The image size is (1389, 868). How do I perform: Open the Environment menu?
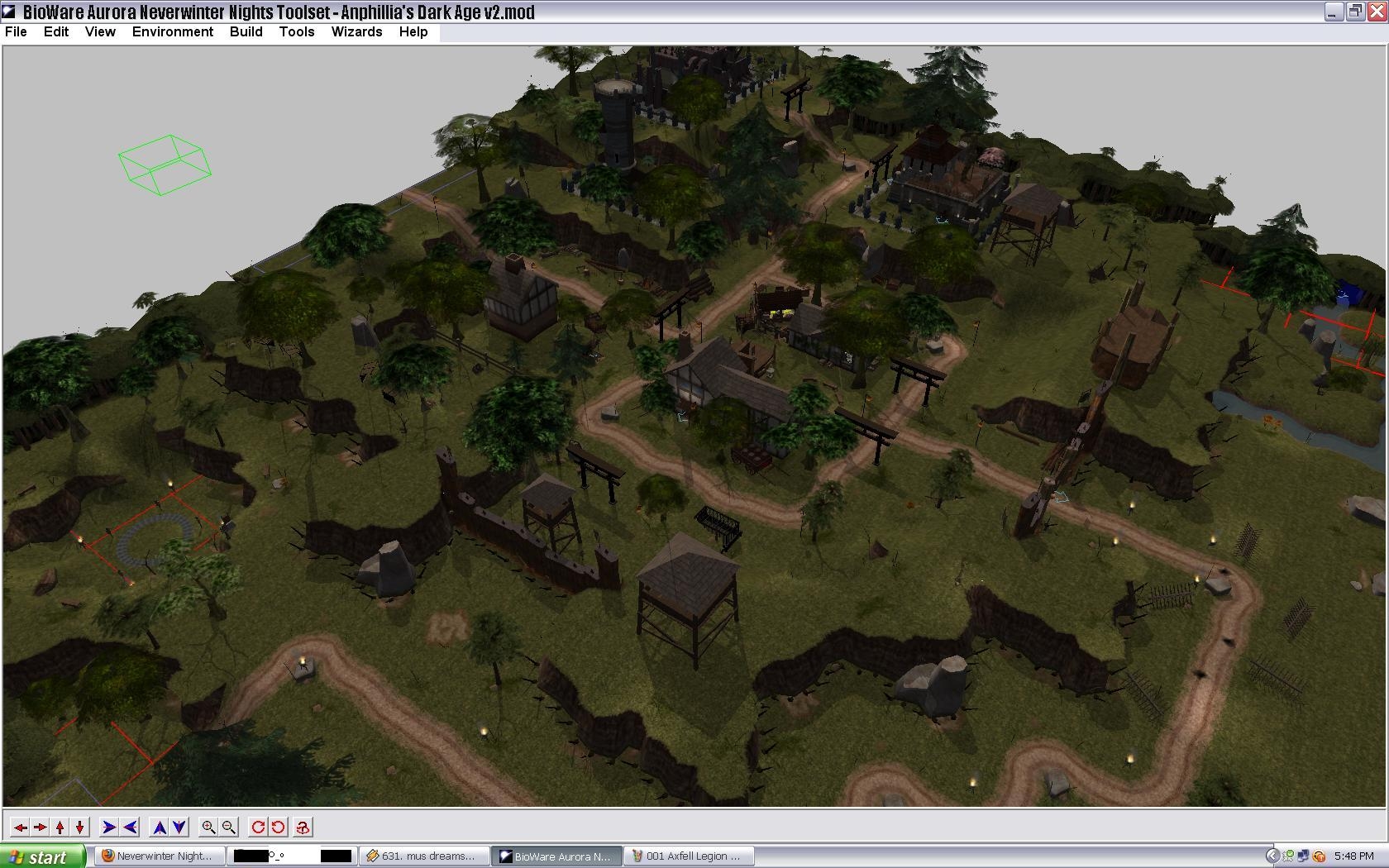coord(172,31)
